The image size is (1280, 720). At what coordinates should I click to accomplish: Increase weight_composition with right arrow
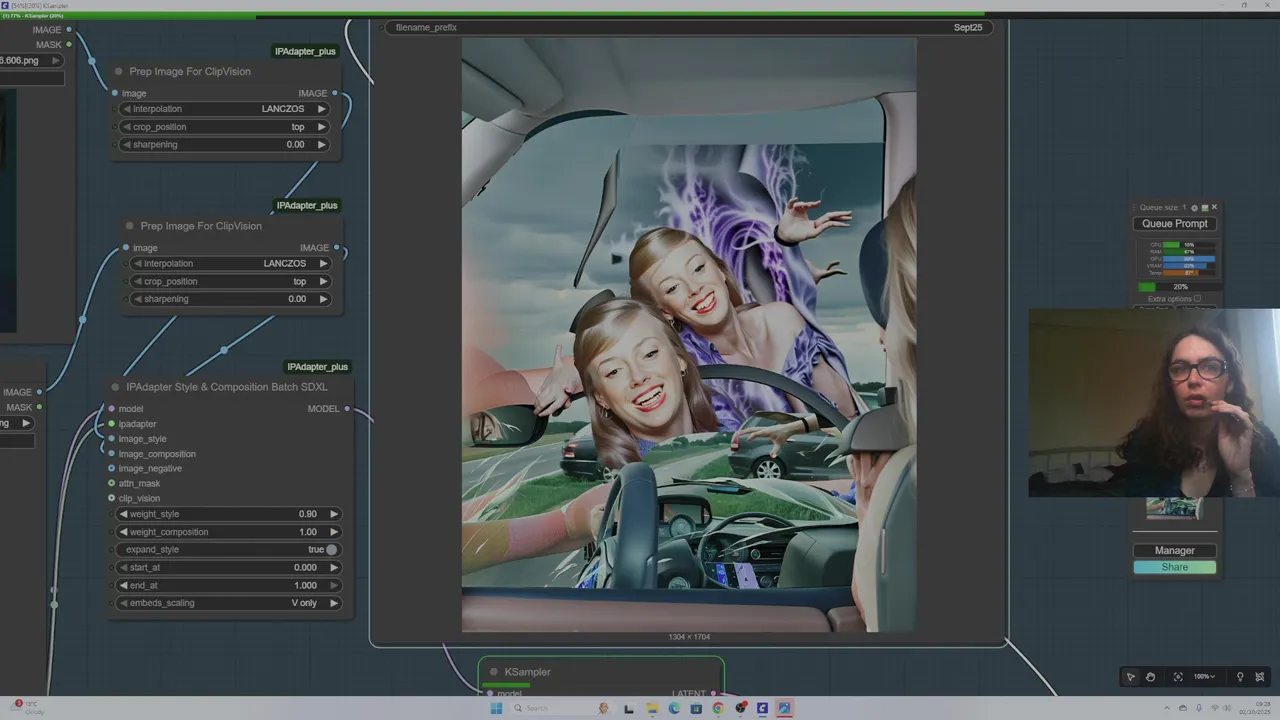[334, 532]
